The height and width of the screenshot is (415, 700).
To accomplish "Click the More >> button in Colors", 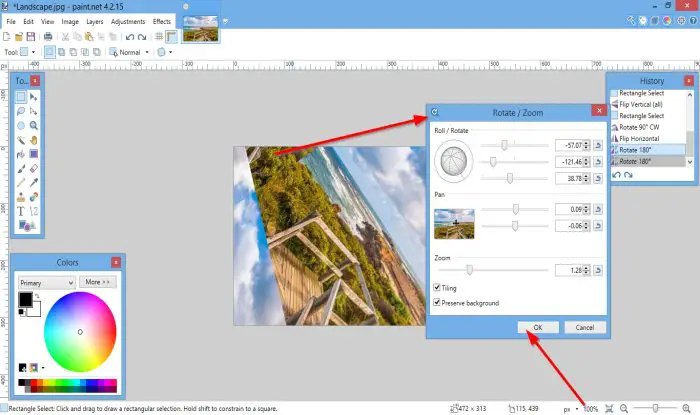I will point(98,282).
